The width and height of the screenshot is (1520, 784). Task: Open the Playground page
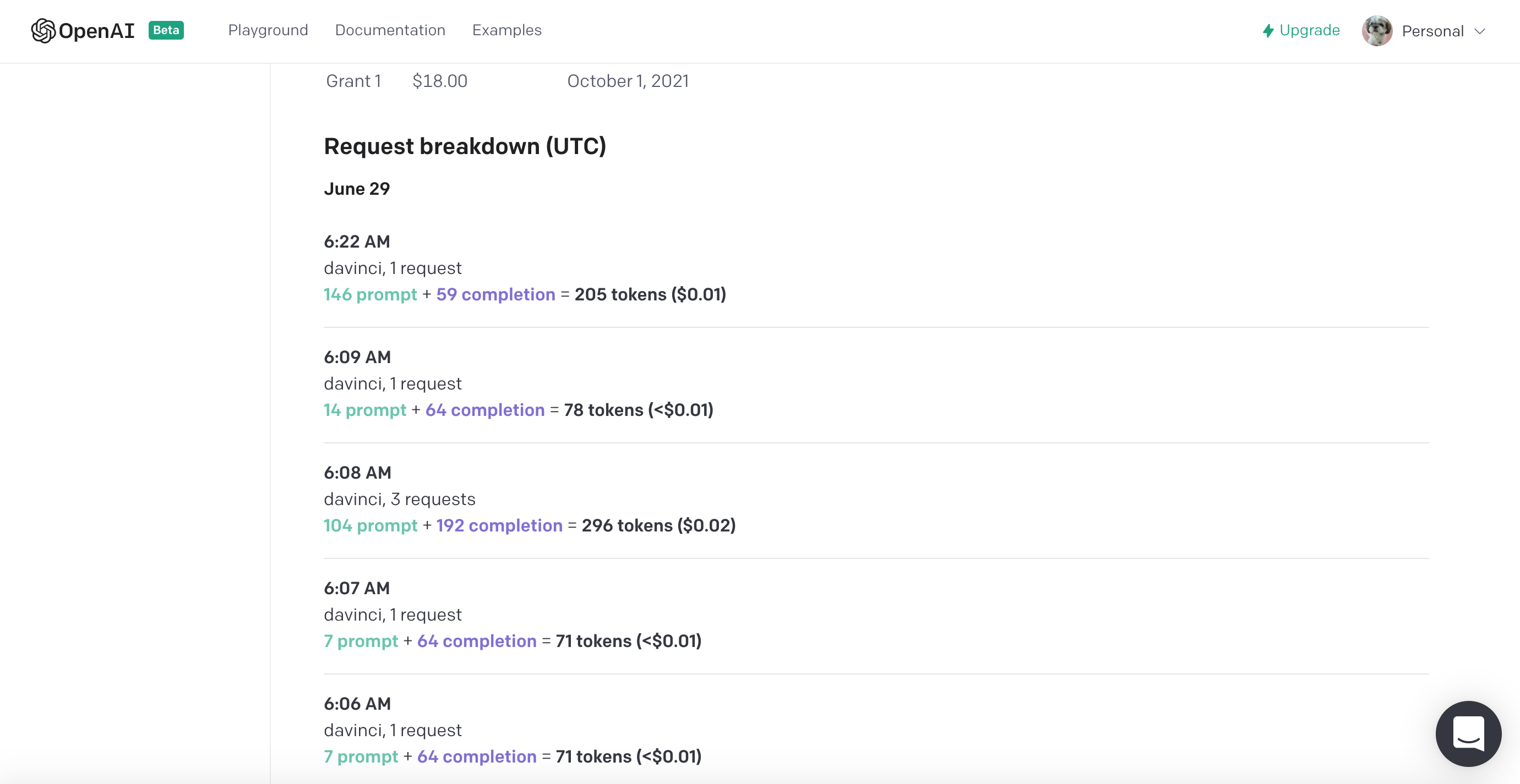[x=268, y=30]
